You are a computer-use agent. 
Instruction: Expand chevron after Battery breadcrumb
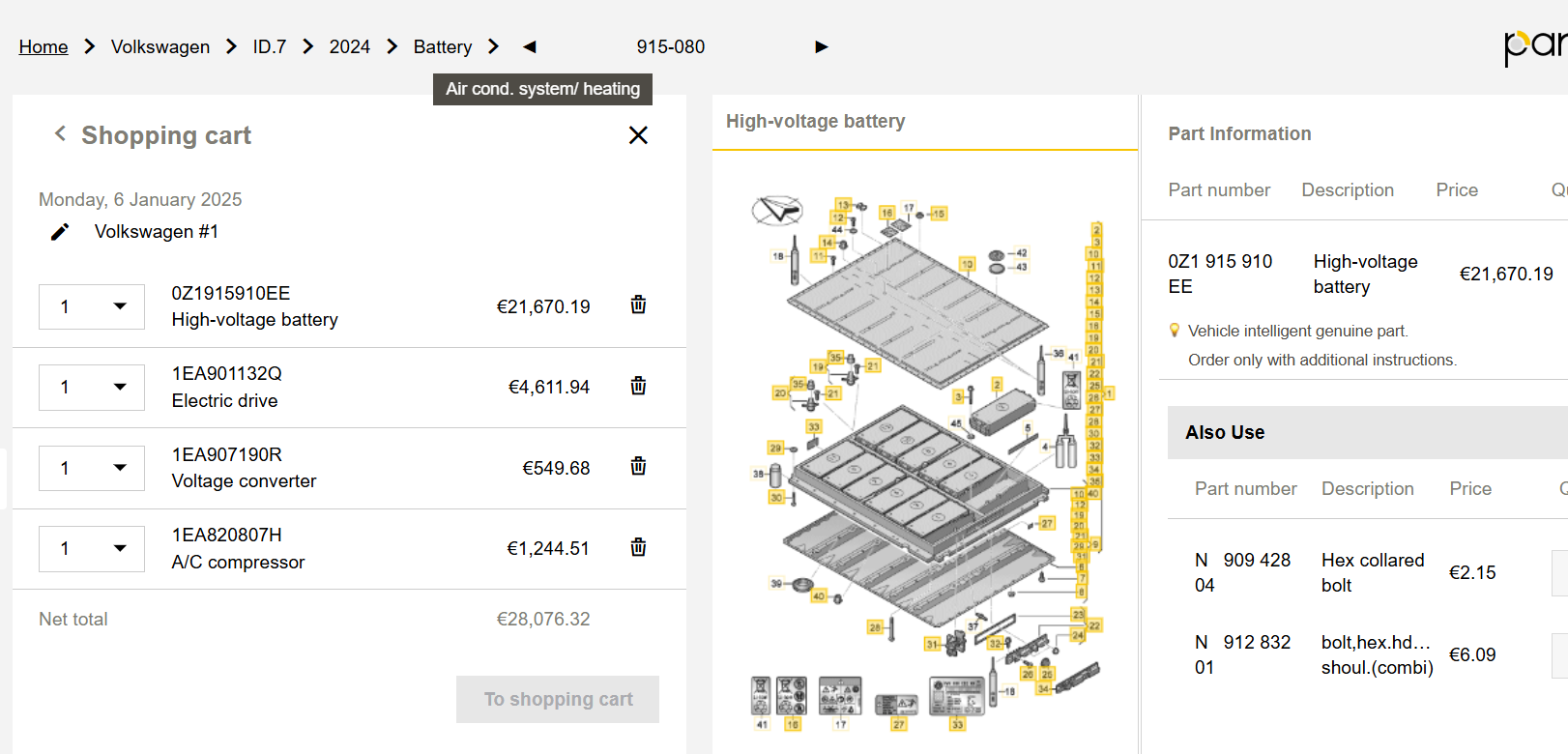click(x=494, y=46)
